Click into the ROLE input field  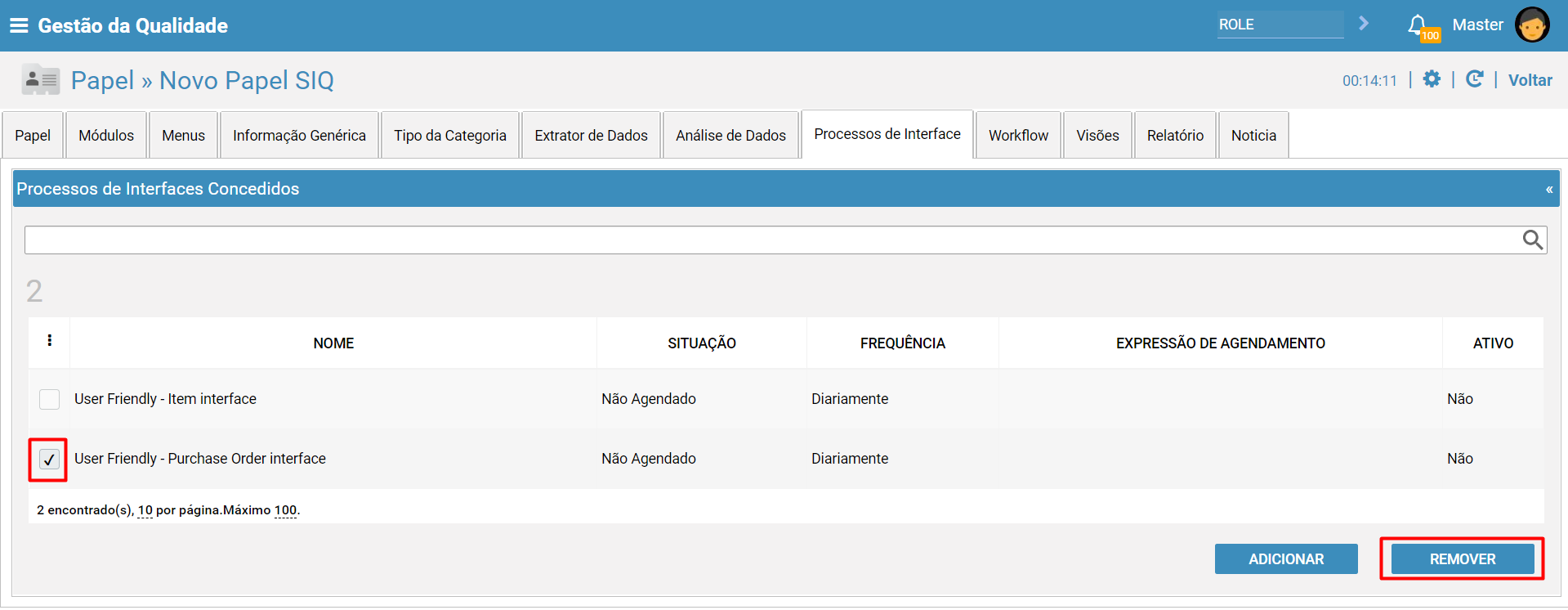tap(1280, 25)
